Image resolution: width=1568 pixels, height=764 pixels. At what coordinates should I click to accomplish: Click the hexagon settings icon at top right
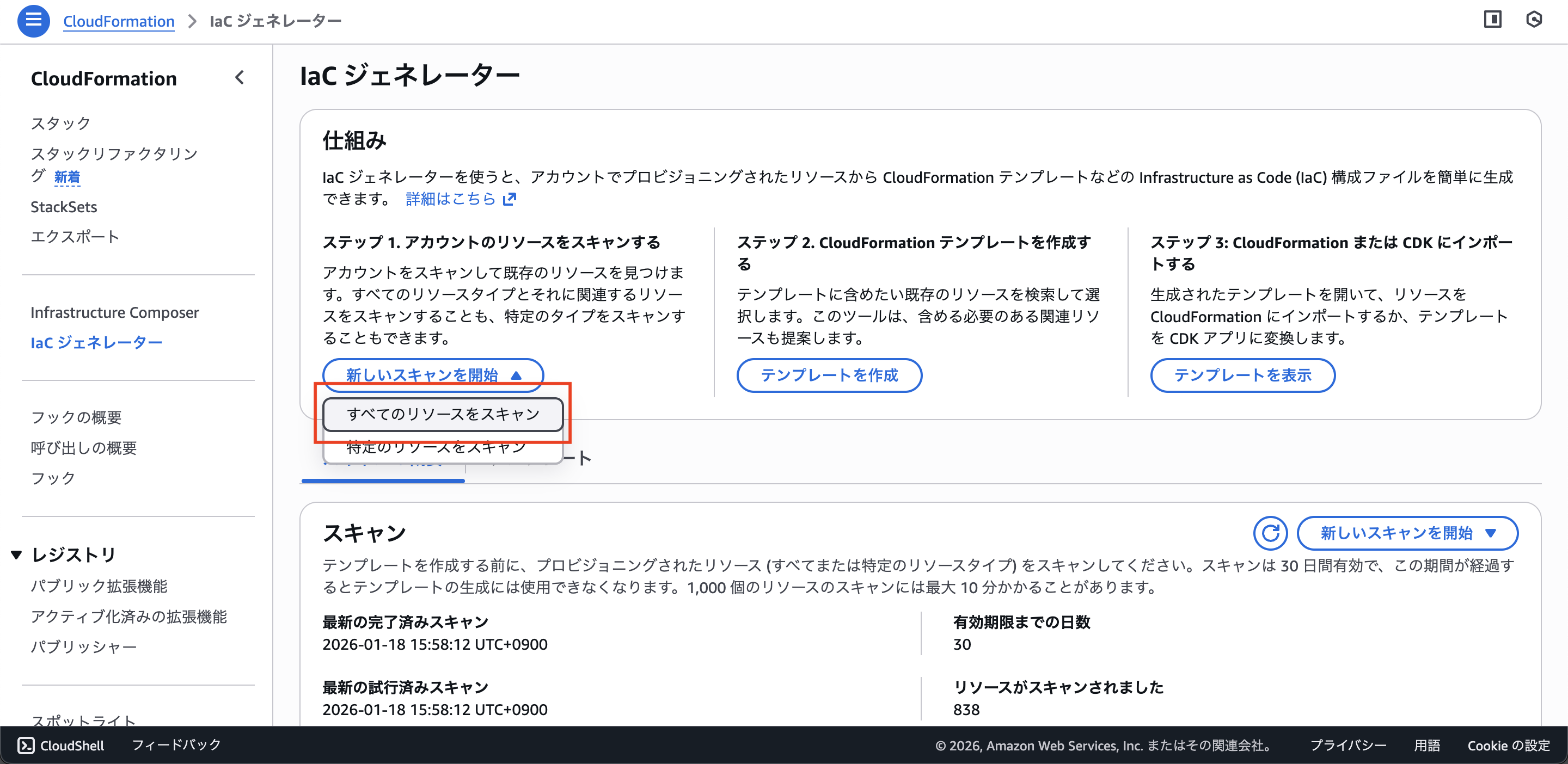coord(1534,20)
